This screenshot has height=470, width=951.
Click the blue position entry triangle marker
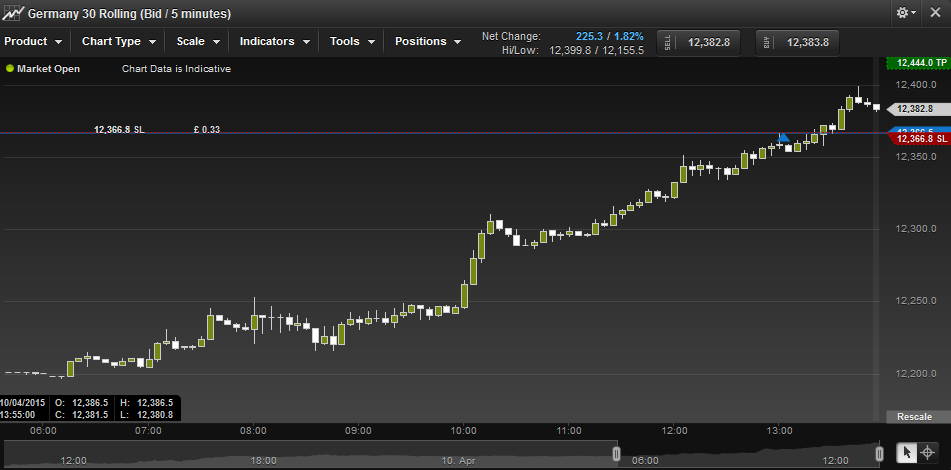783,137
